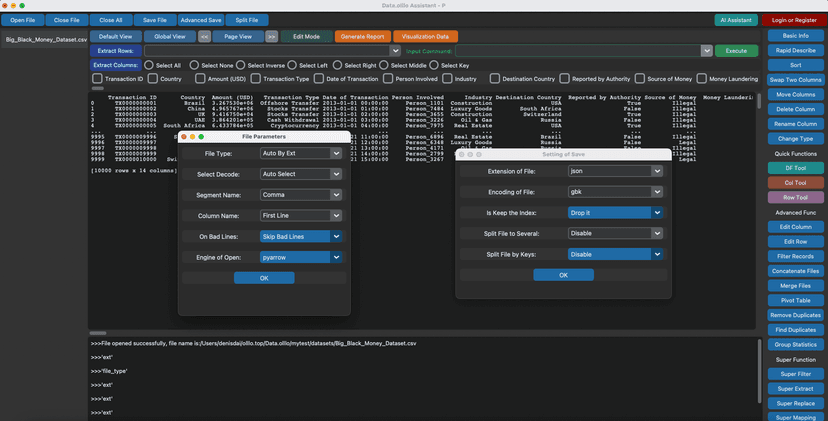Image resolution: width=828 pixels, height=421 pixels.
Task: Open the Row Tool
Action: coord(795,198)
